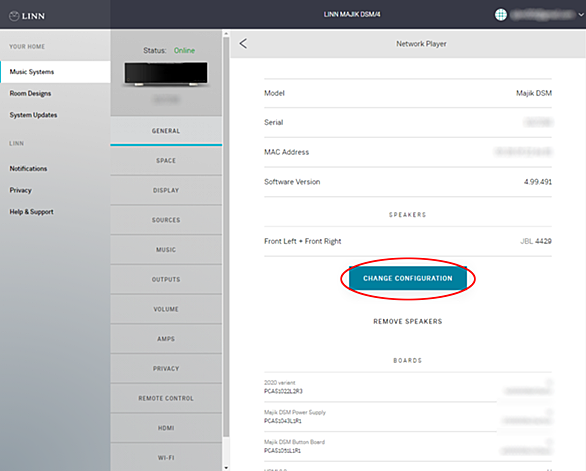Expand the account dropdown chevron

[581, 15]
